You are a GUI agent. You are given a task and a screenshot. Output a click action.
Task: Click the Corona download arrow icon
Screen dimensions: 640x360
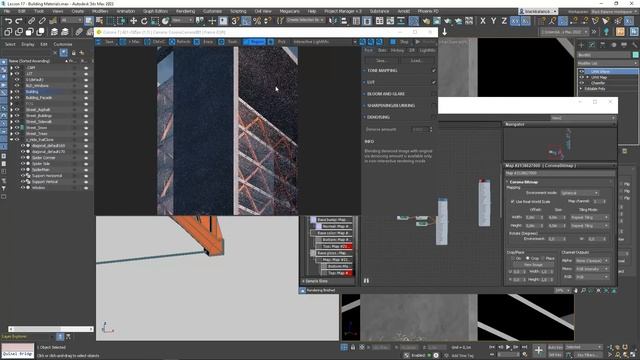click(444, 31)
